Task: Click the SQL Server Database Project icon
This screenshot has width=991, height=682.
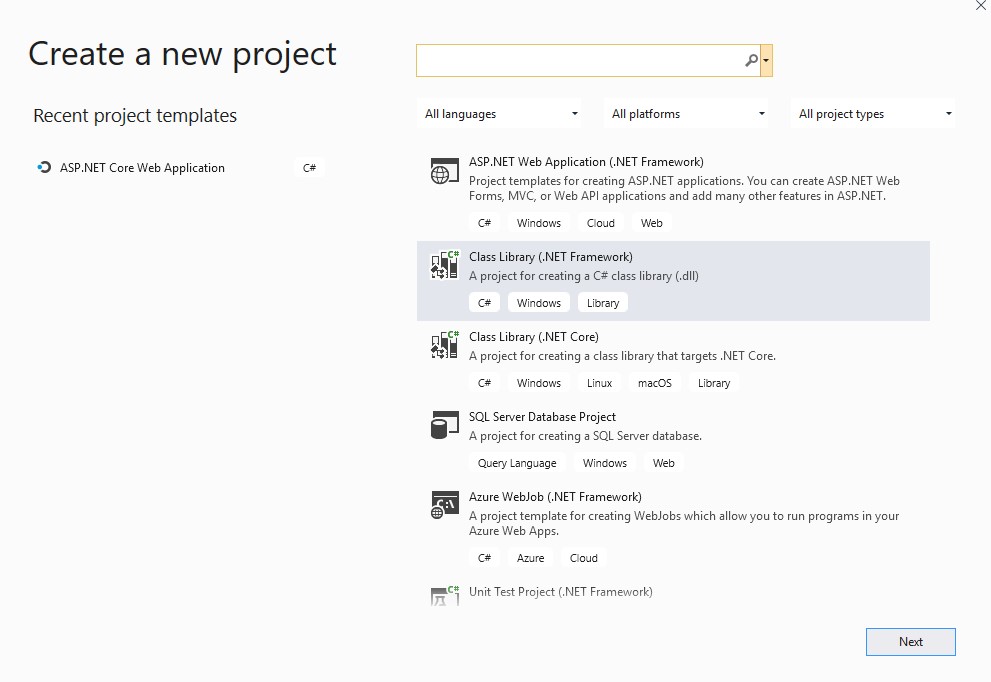Action: click(x=444, y=425)
